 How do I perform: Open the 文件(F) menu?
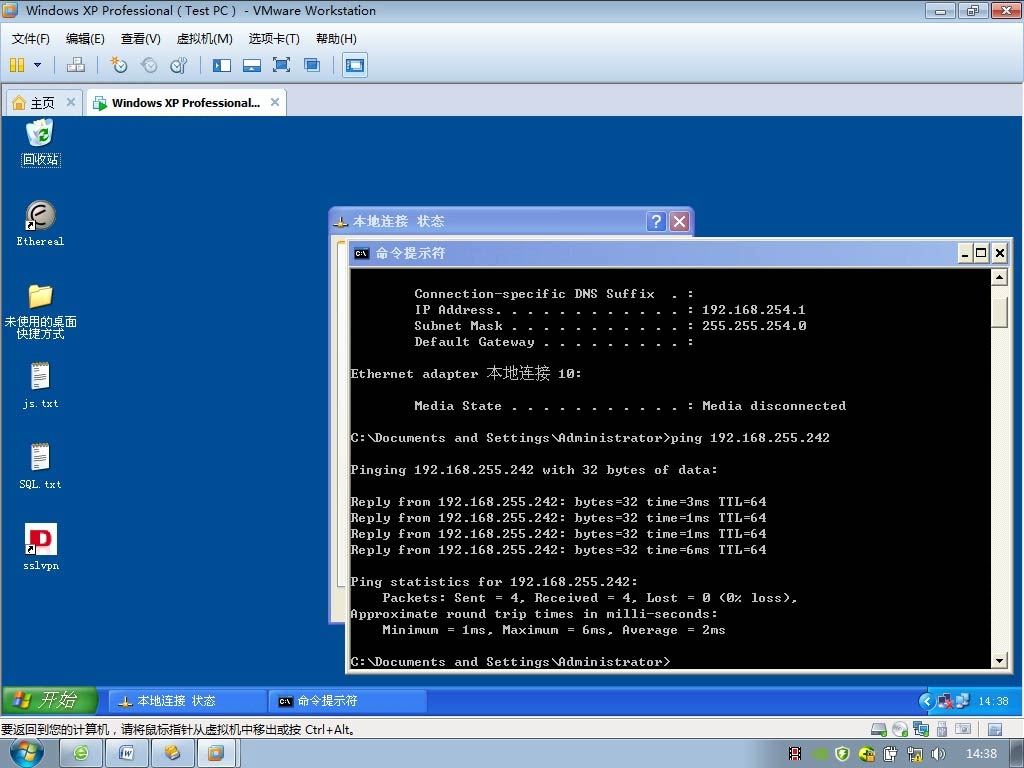click(x=31, y=39)
